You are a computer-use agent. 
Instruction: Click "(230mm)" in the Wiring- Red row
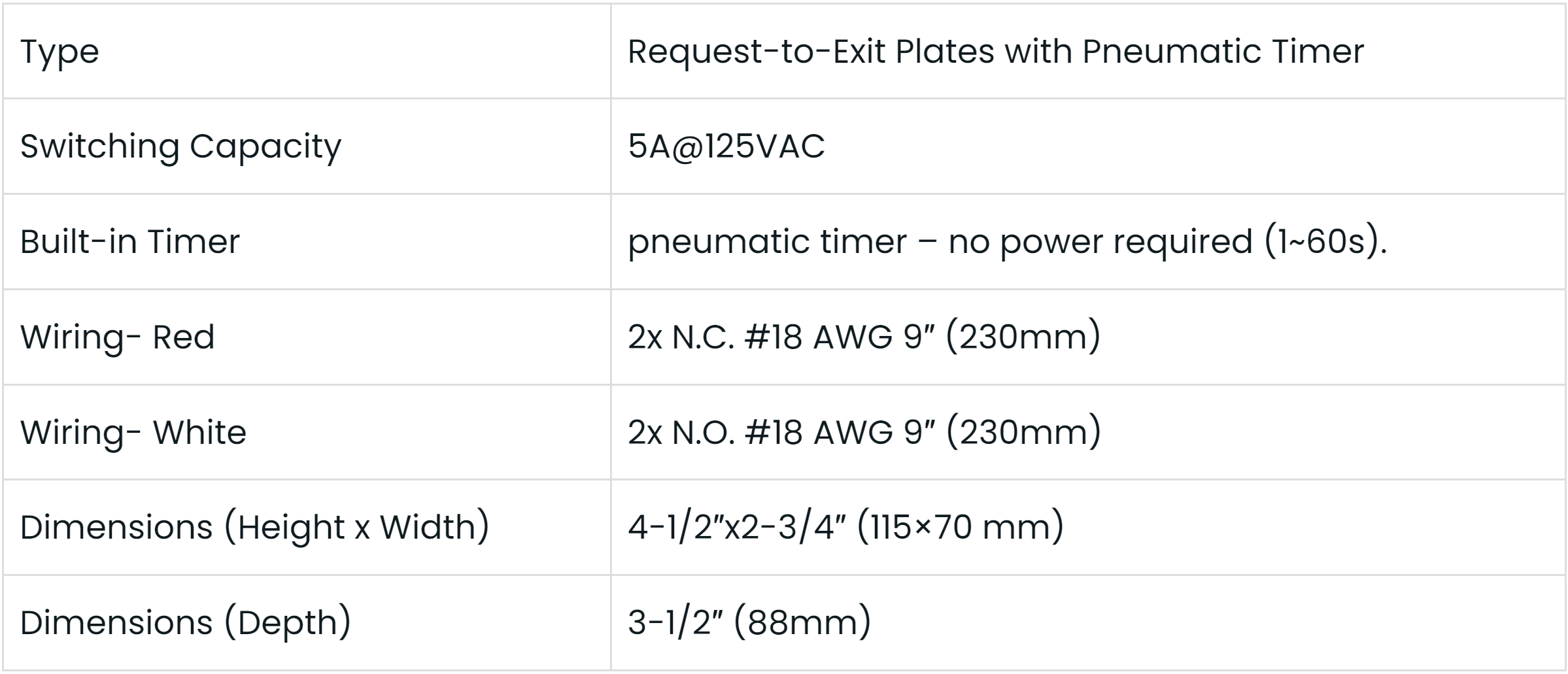pos(1023,337)
